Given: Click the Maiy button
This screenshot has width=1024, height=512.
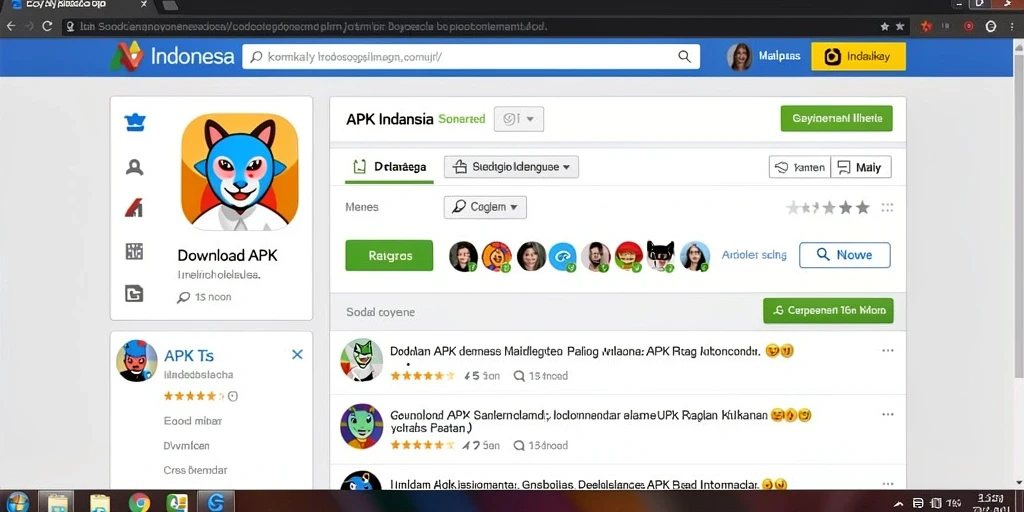Looking at the screenshot, I should coord(861,167).
